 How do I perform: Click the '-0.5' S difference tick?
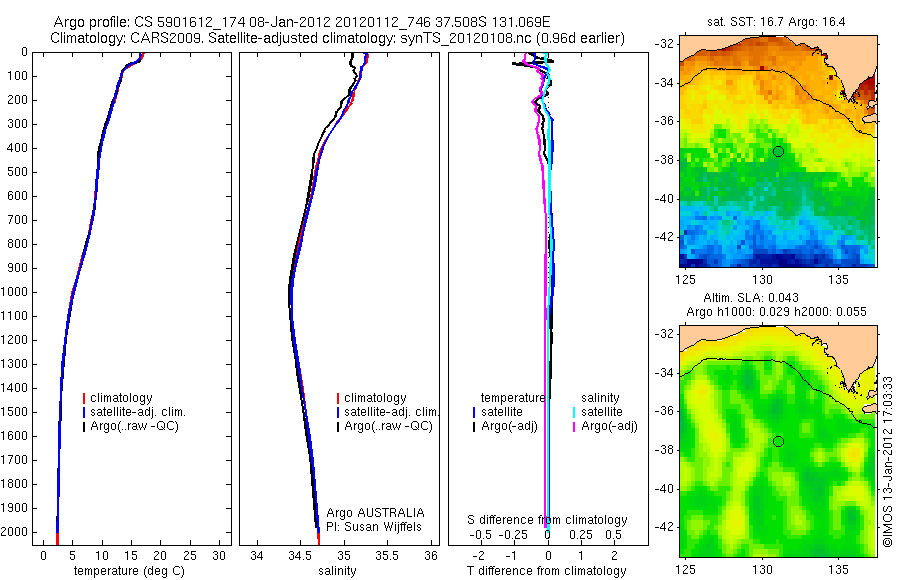pyautogui.click(x=480, y=535)
